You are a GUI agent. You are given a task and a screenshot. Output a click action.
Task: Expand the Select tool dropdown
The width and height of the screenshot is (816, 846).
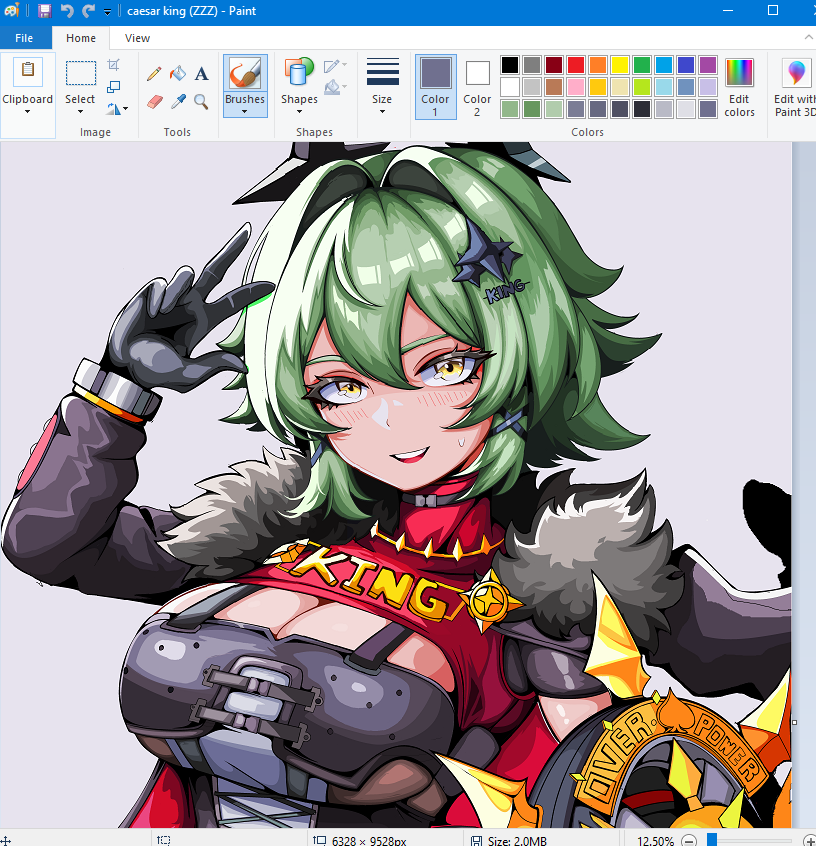click(80, 110)
